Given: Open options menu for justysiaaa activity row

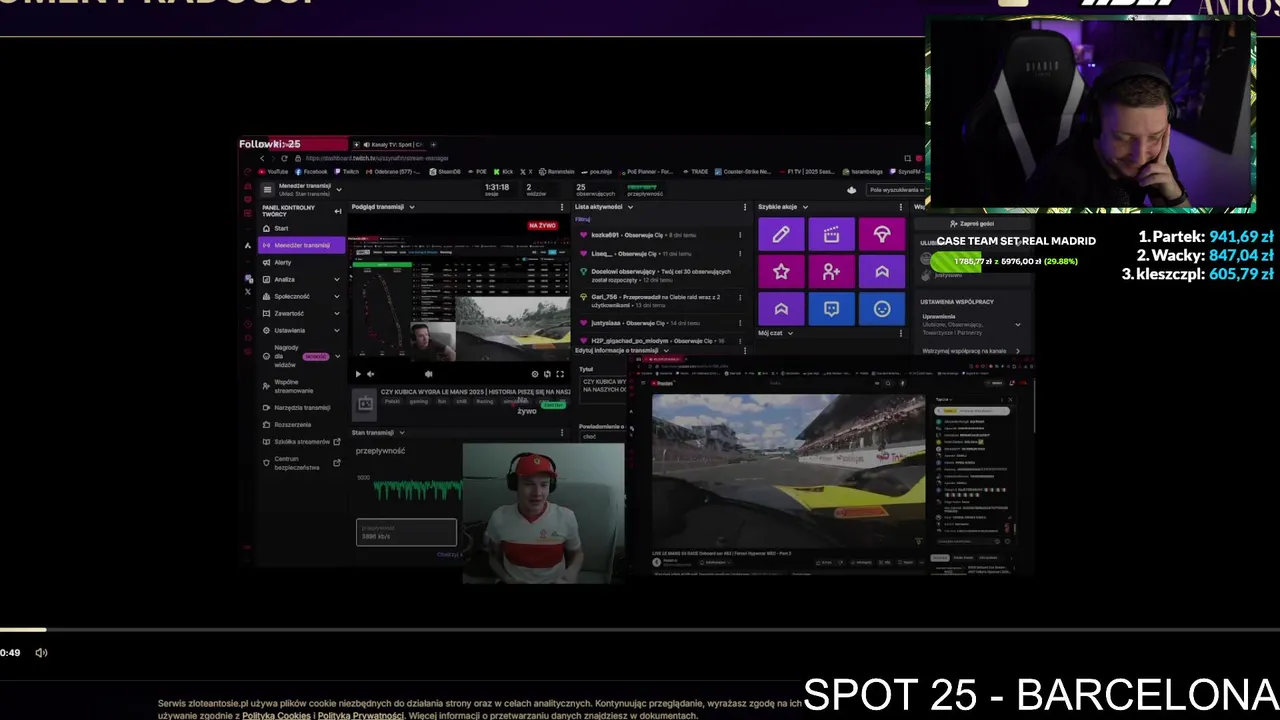Looking at the screenshot, I should pyautogui.click(x=740, y=323).
